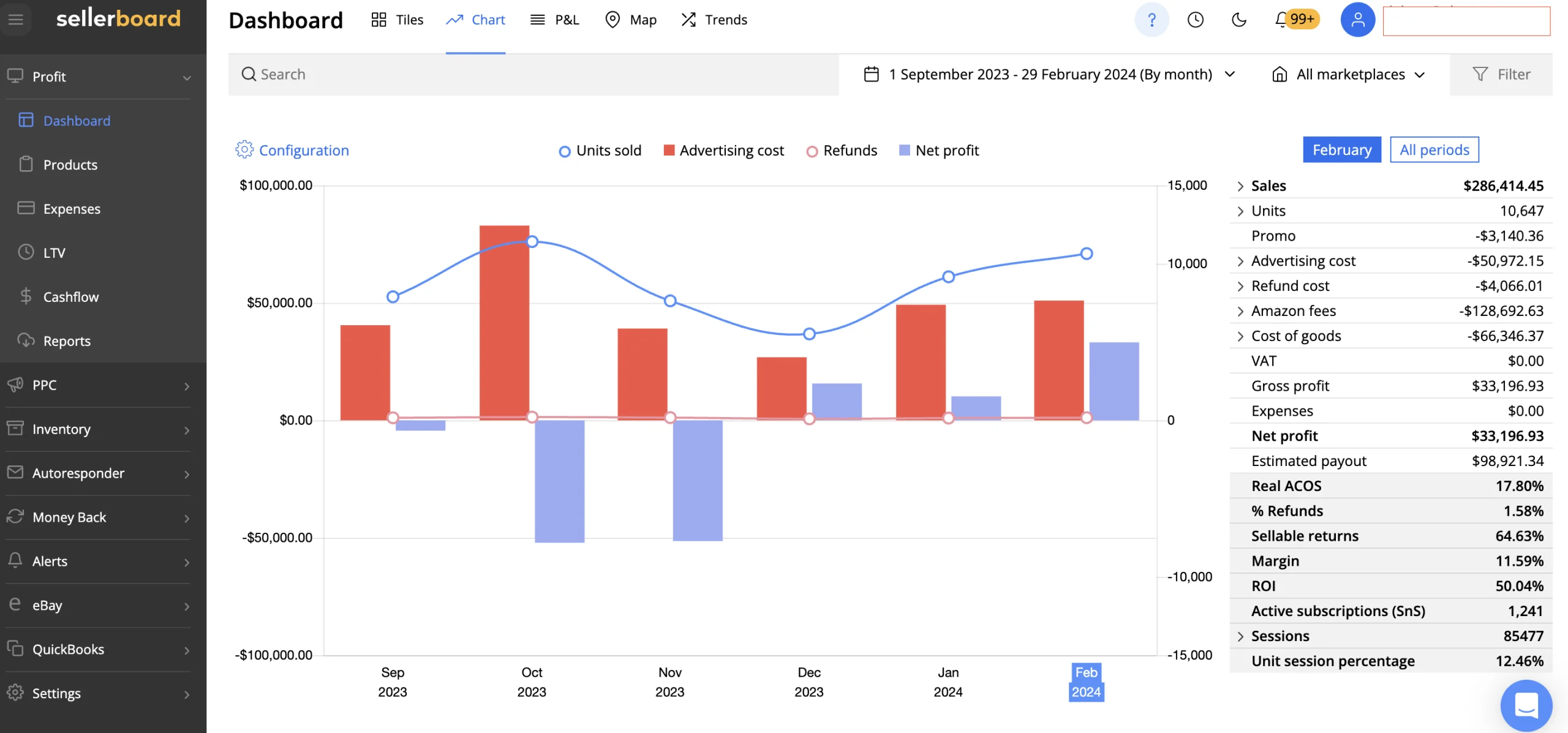This screenshot has height=733, width=1568.
Task: Click the Alerts bell icon in sidebar
Action: pyautogui.click(x=15, y=560)
